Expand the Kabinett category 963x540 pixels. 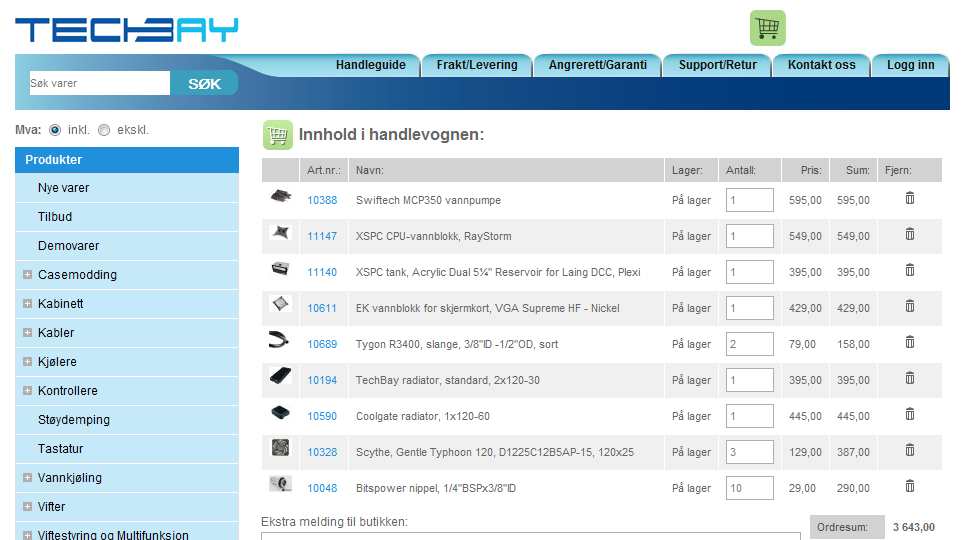point(27,303)
